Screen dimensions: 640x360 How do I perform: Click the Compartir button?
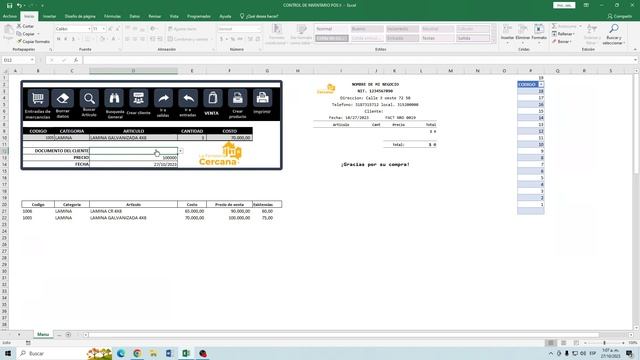pos(619,16)
